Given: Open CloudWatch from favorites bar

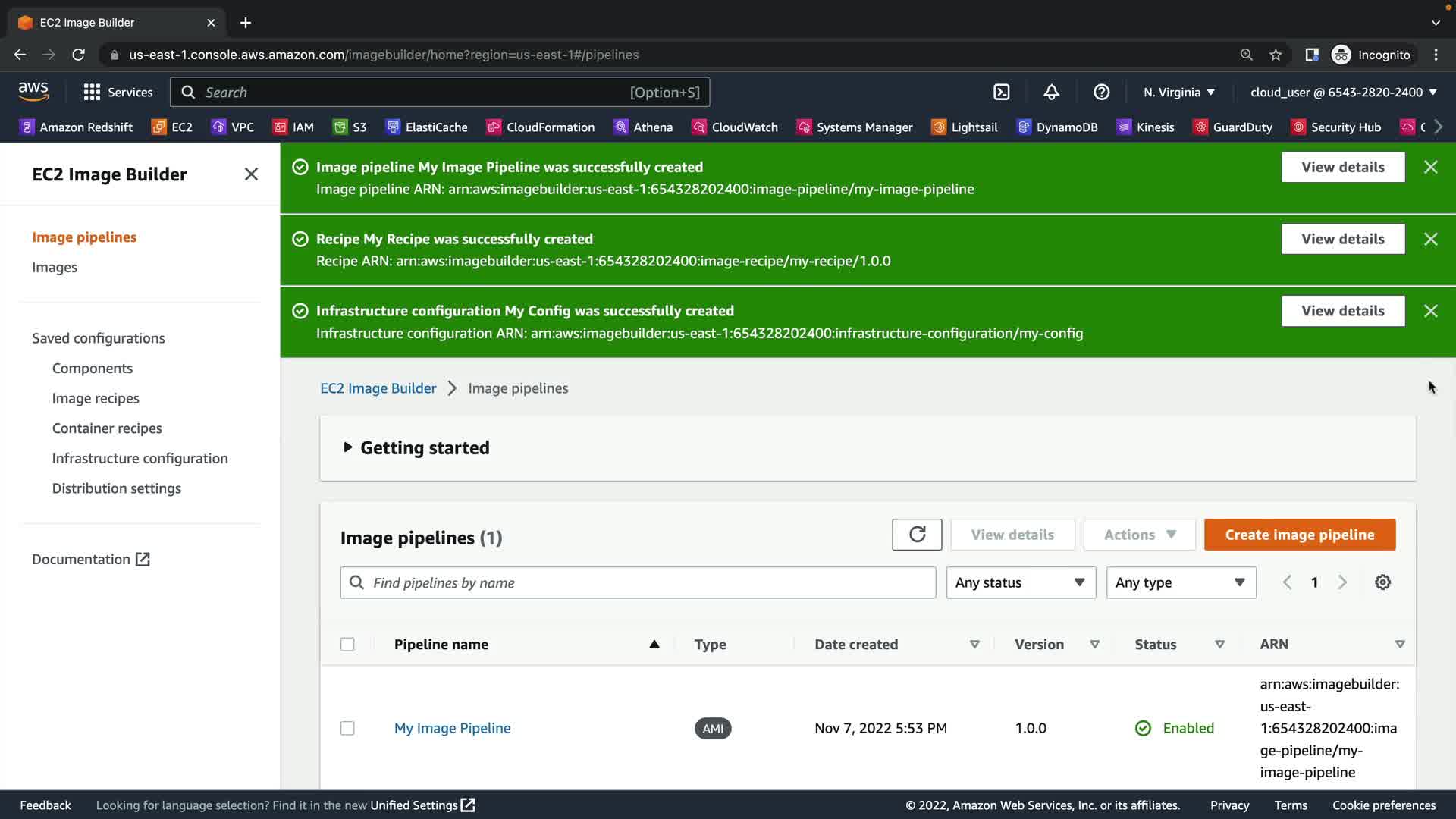Looking at the screenshot, I should coord(735,127).
